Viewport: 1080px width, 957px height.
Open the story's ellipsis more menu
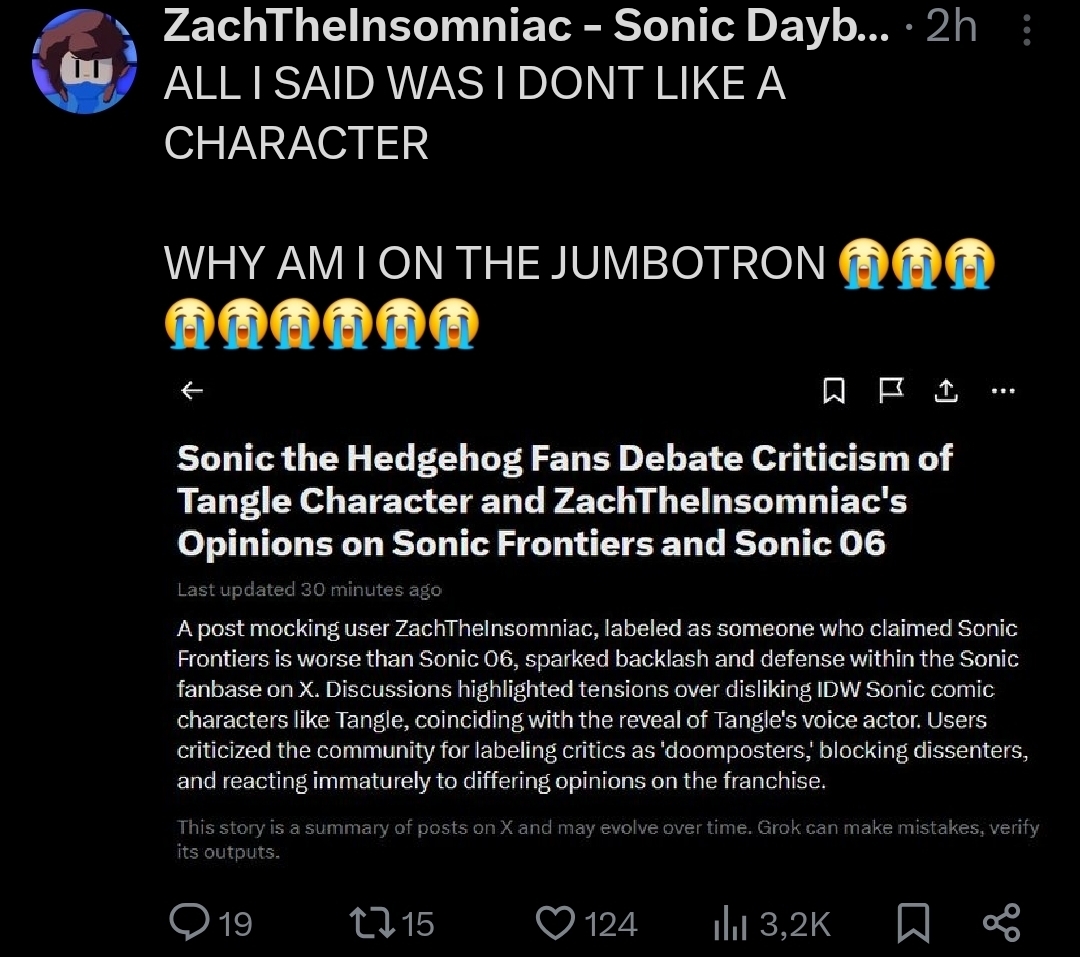coord(1002,392)
